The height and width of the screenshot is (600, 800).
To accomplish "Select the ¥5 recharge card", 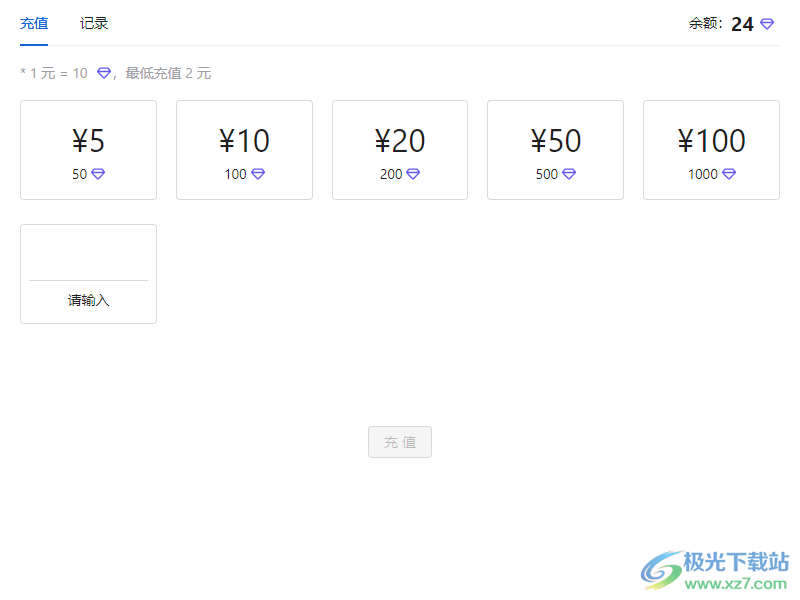I will click(88, 150).
